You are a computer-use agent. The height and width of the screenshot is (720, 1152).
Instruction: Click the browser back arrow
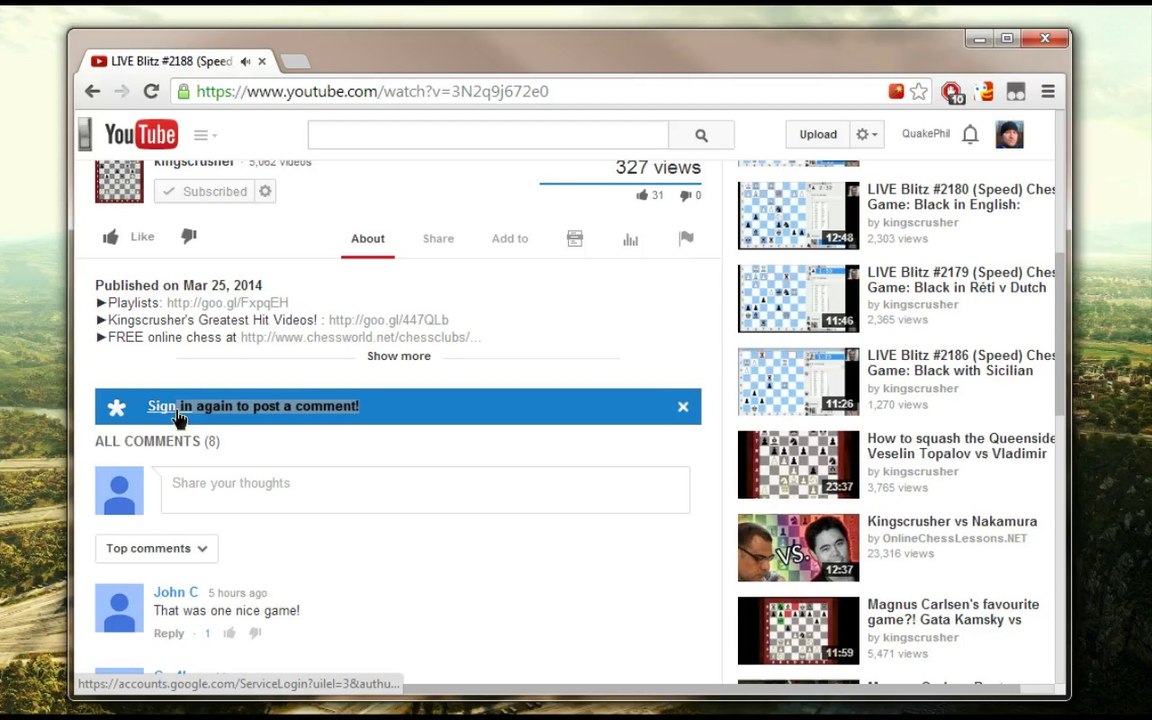pos(93,91)
